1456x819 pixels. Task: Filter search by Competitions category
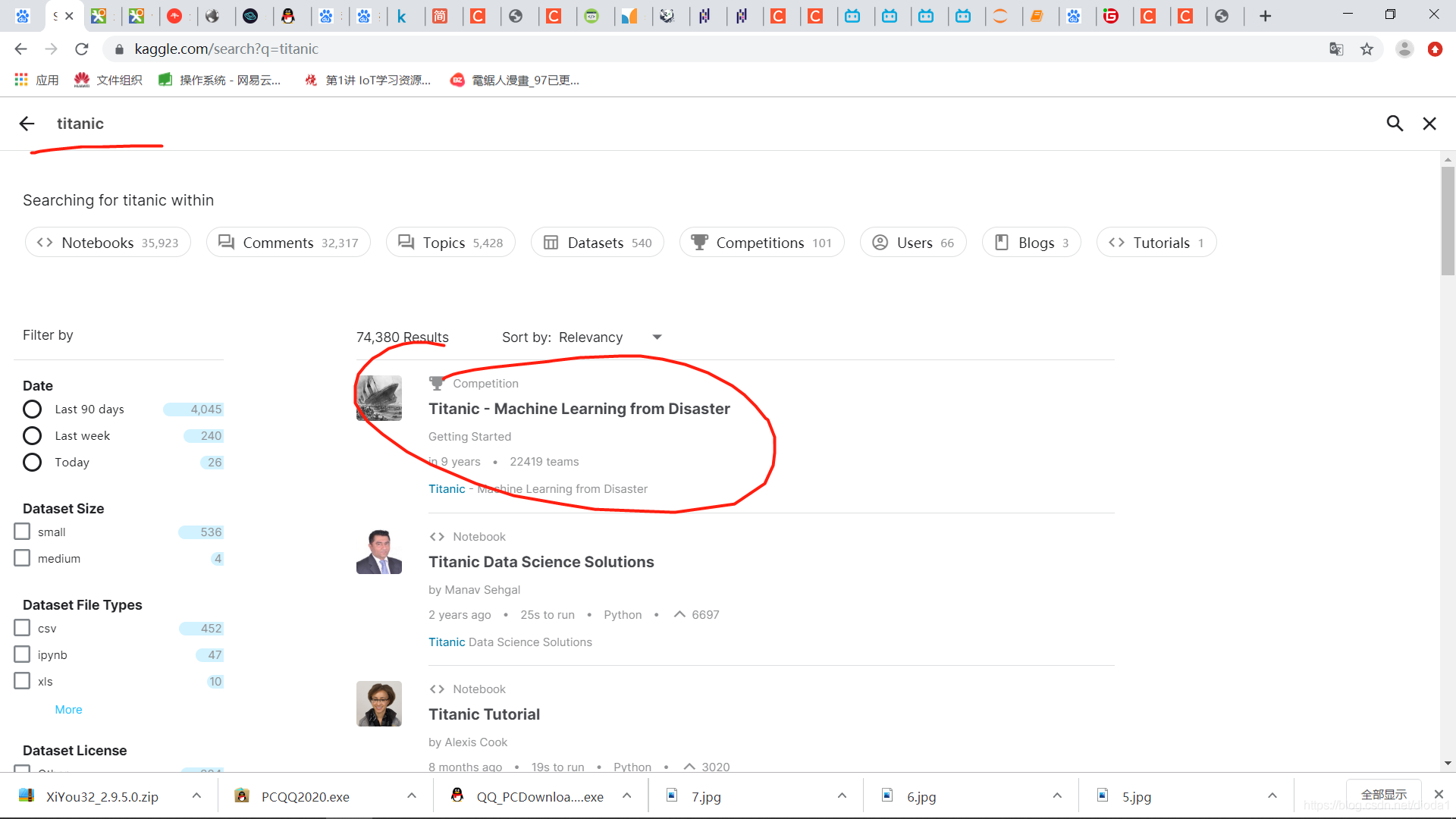point(761,243)
